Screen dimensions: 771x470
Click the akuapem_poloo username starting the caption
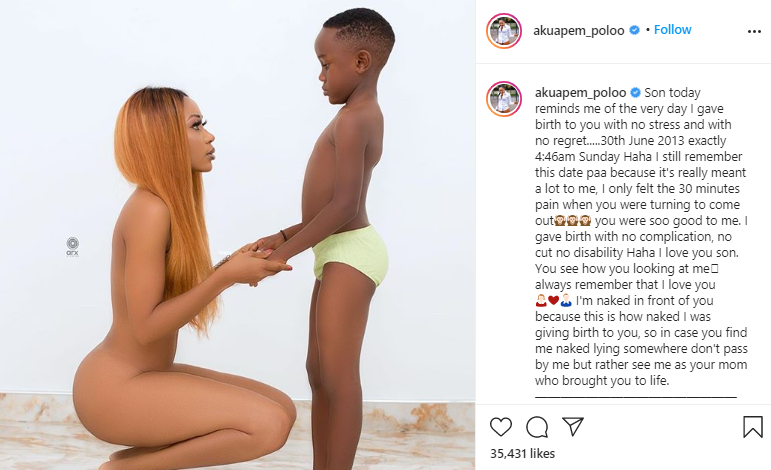pos(581,92)
